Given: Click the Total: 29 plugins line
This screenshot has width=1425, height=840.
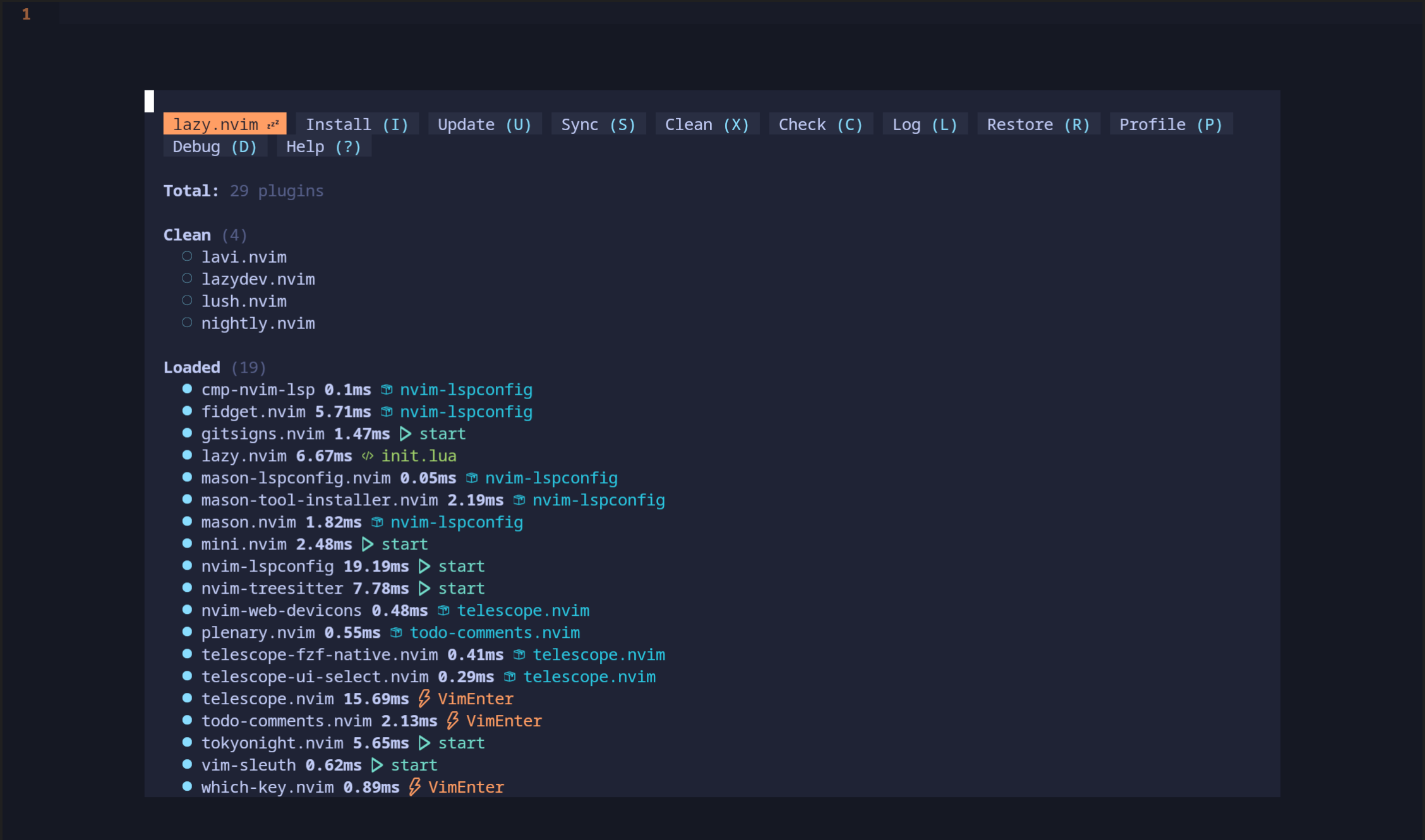Looking at the screenshot, I should pos(243,191).
